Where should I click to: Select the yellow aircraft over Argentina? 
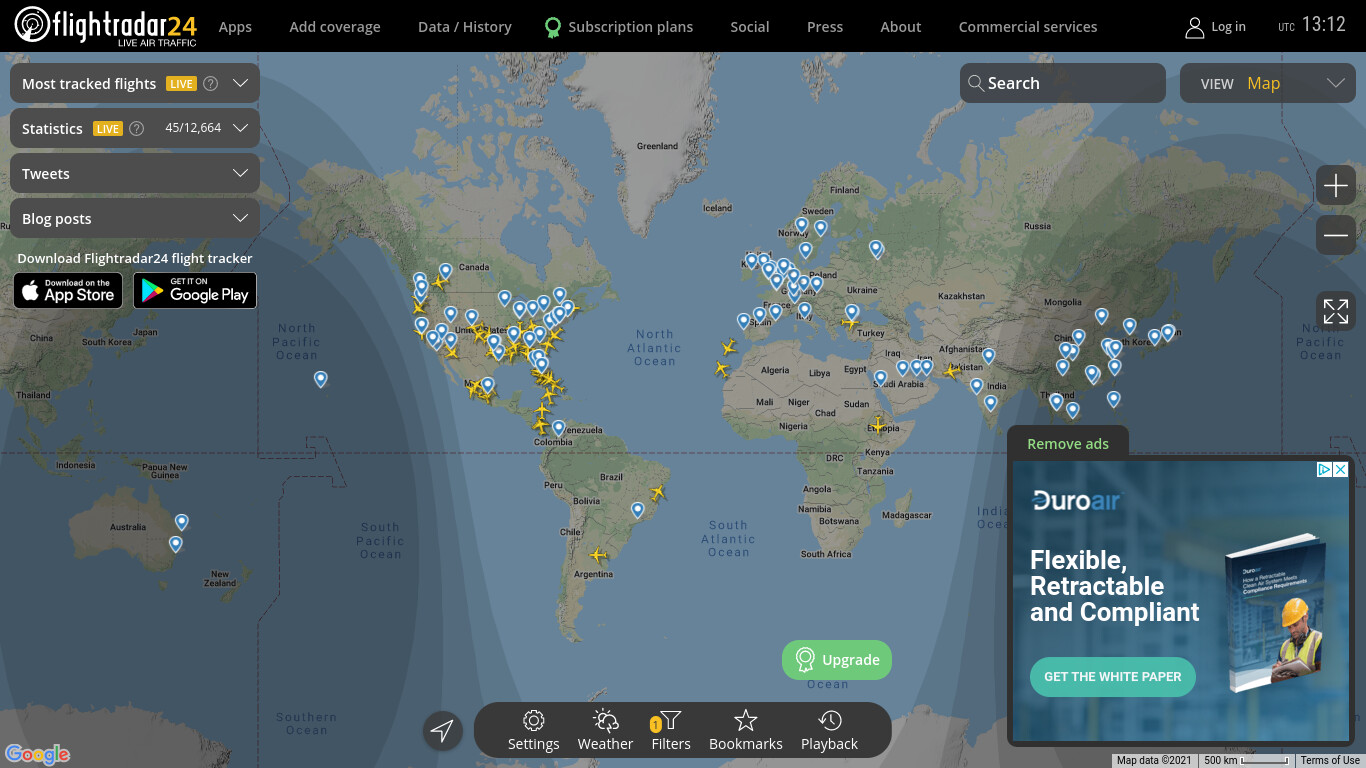point(598,555)
